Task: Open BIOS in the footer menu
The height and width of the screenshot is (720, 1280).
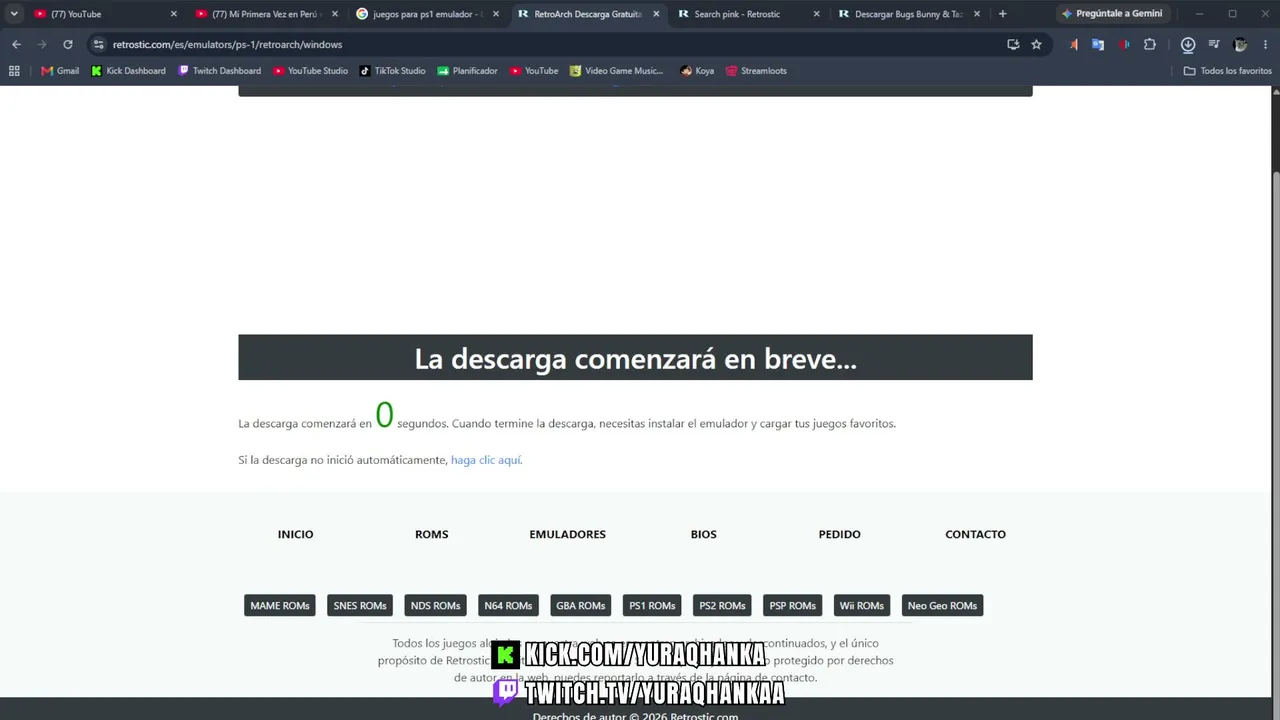Action: pos(704,534)
